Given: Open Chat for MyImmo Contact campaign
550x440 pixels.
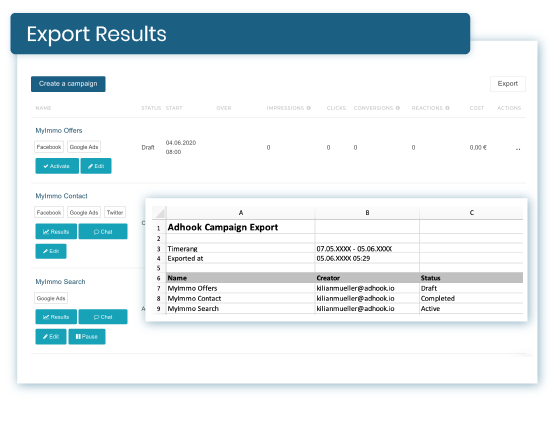Looking at the screenshot, I should pos(103,232).
